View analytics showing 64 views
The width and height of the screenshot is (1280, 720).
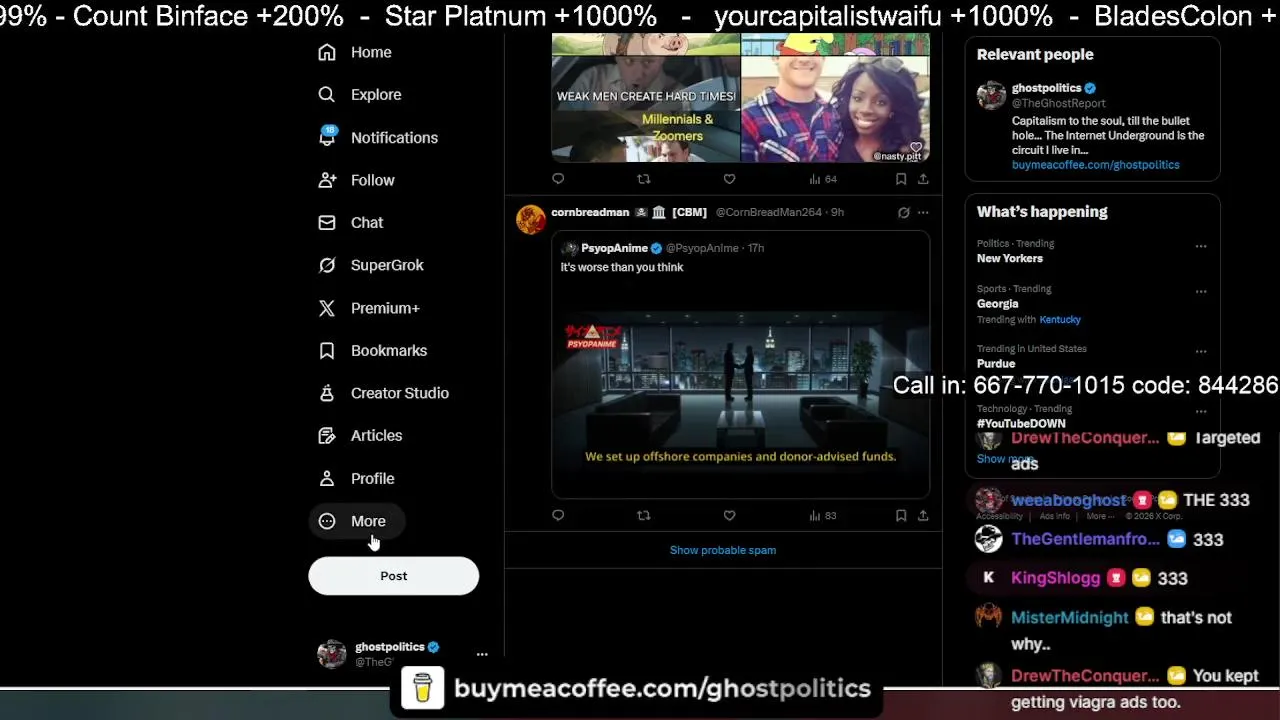click(x=823, y=179)
